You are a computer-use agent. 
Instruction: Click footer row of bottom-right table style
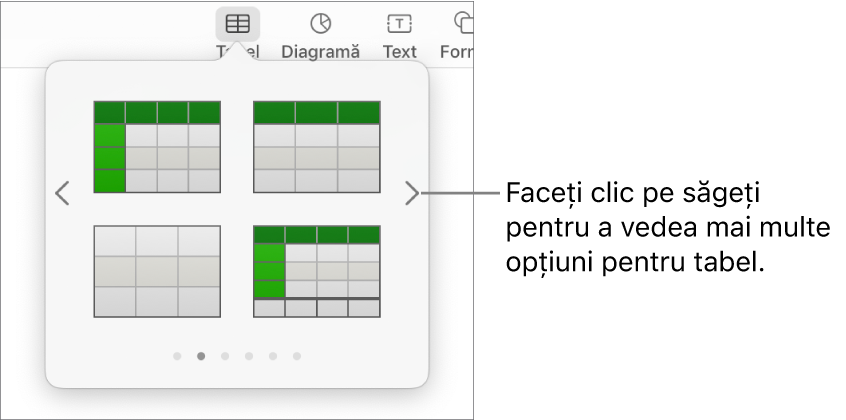tap(317, 308)
